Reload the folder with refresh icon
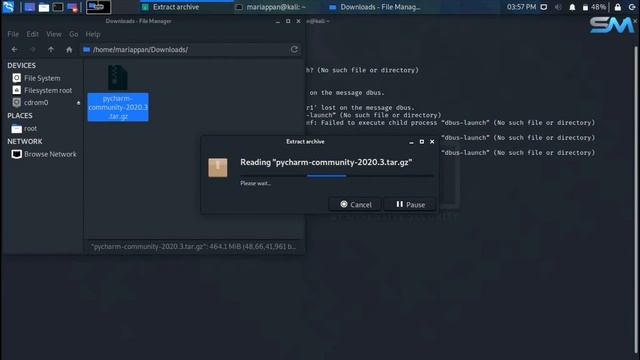 coord(294,49)
